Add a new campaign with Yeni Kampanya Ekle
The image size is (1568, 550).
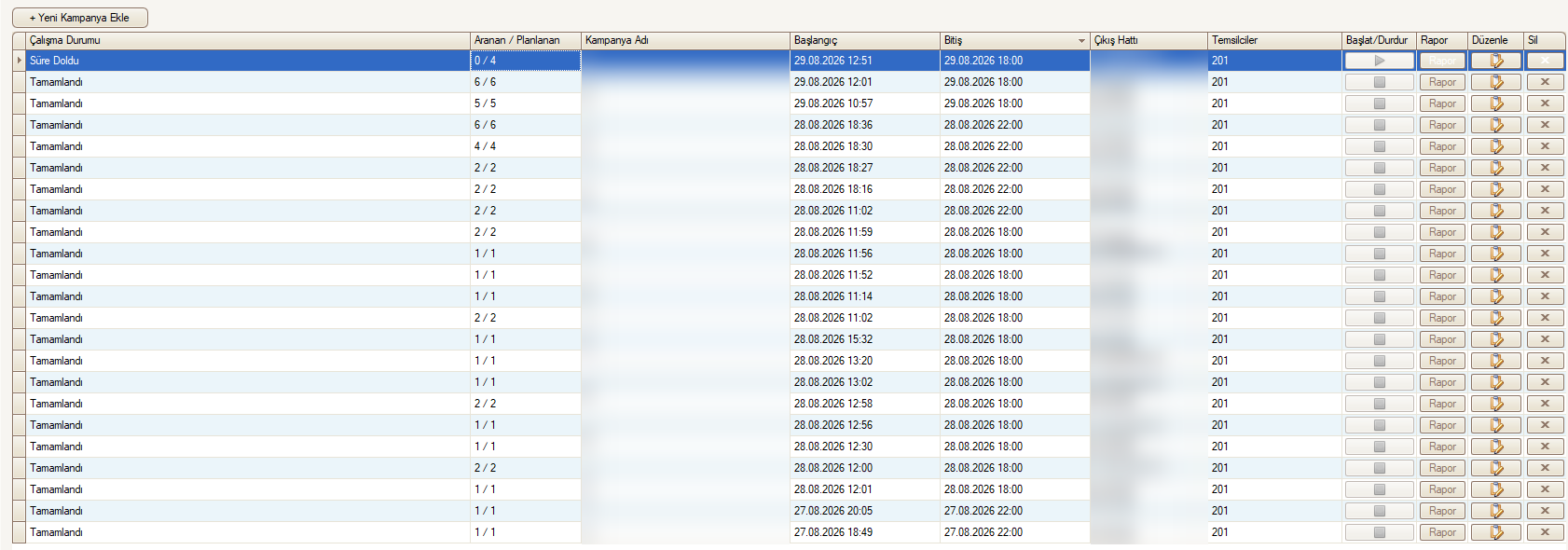click(x=80, y=18)
